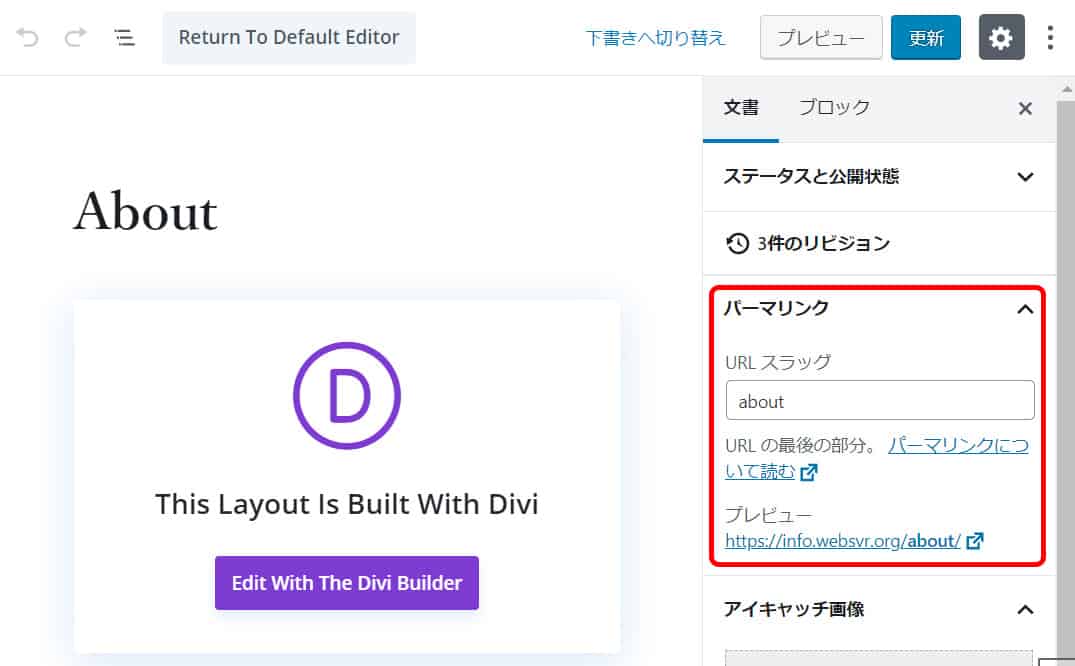Open the revisions history clock icon
This screenshot has height=666, width=1075.
pyautogui.click(x=737, y=243)
